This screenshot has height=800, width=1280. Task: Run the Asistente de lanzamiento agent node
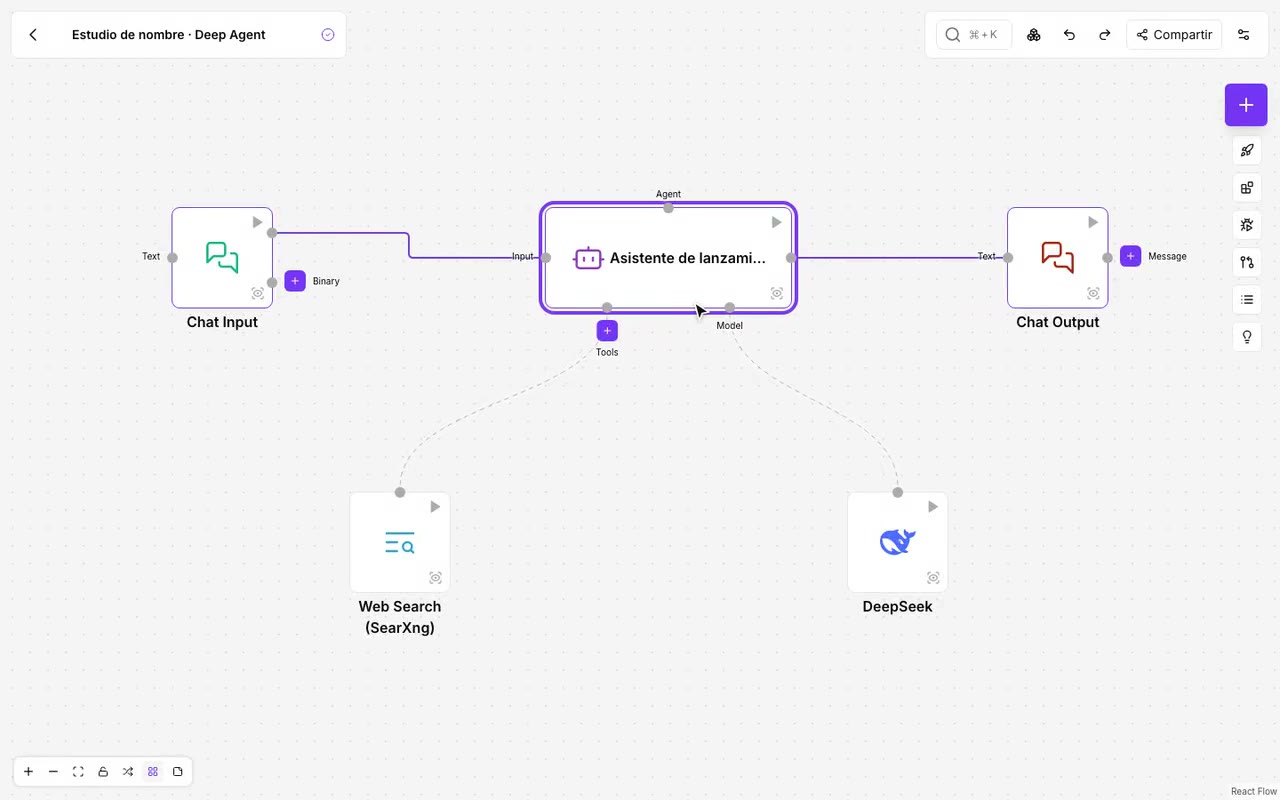[x=776, y=222]
